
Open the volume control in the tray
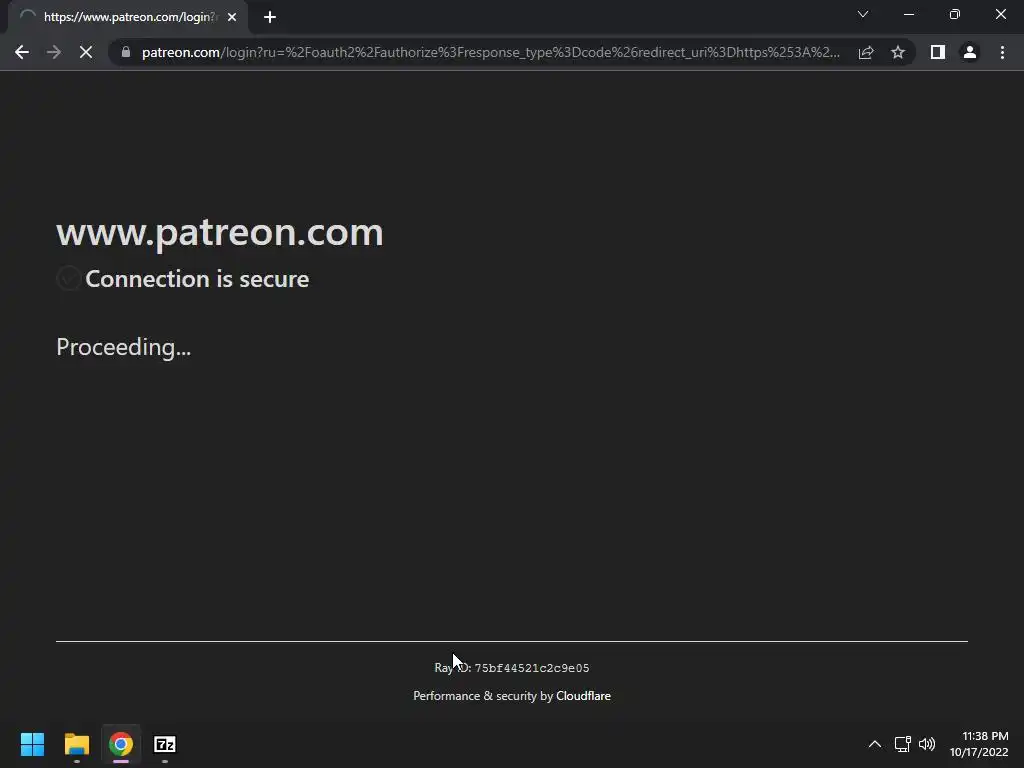927,744
